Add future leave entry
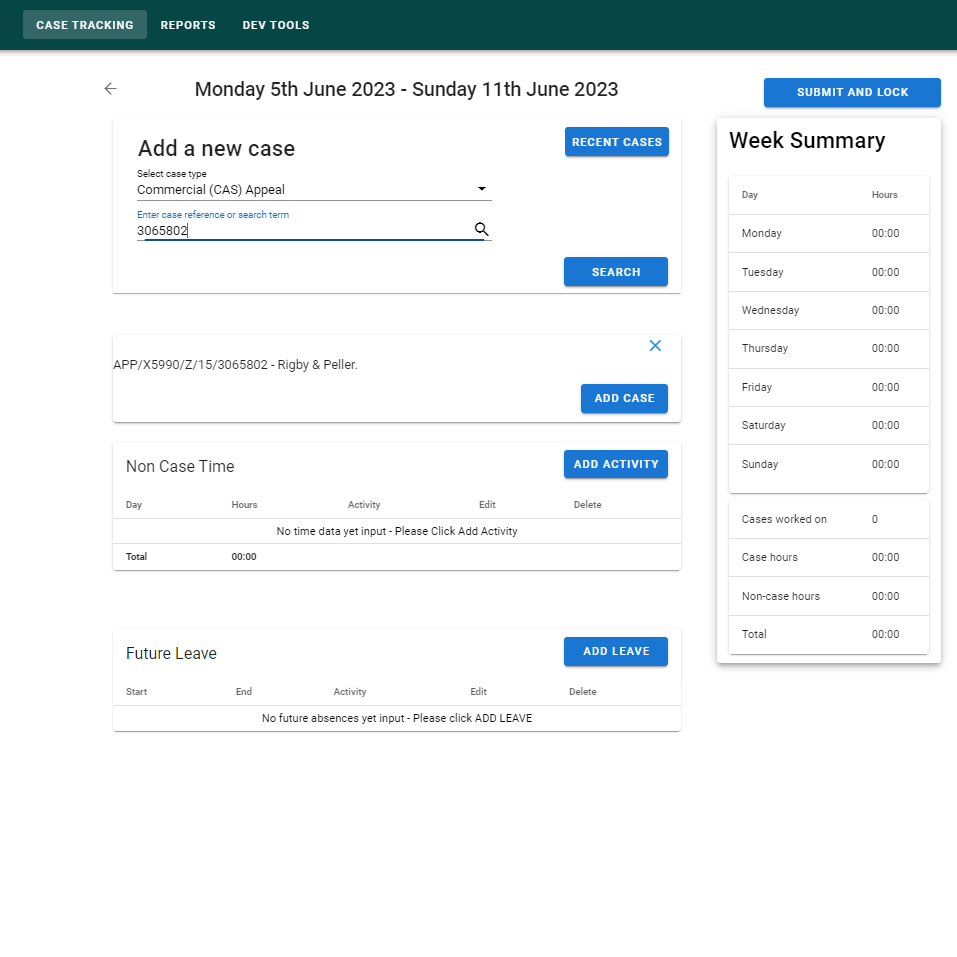Image resolution: width=957 pixels, height=957 pixels. point(616,651)
